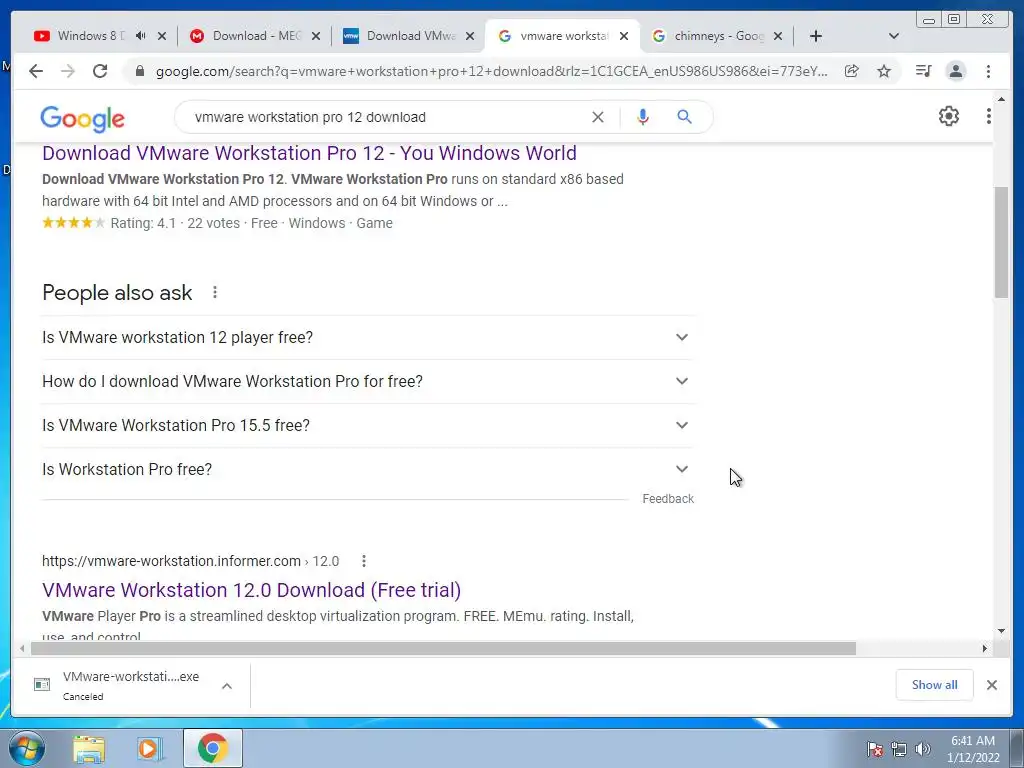Screen dimensions: 1024x768
Task: Expand 'How do I download VMware Workstation Pro for free?'
Action: click(368, 381)
